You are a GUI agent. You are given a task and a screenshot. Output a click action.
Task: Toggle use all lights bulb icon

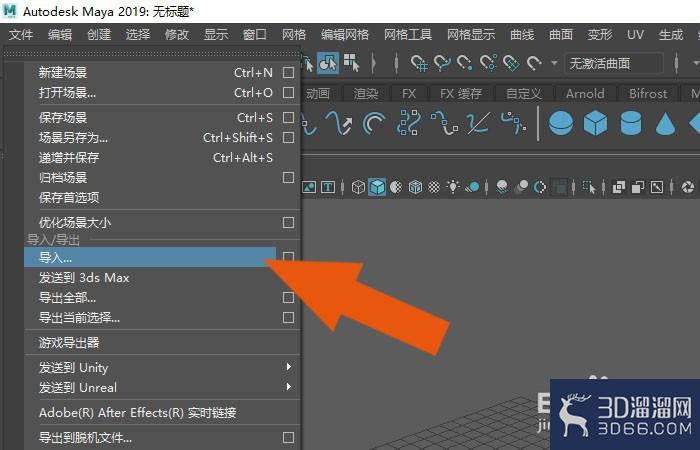[453, 187]
